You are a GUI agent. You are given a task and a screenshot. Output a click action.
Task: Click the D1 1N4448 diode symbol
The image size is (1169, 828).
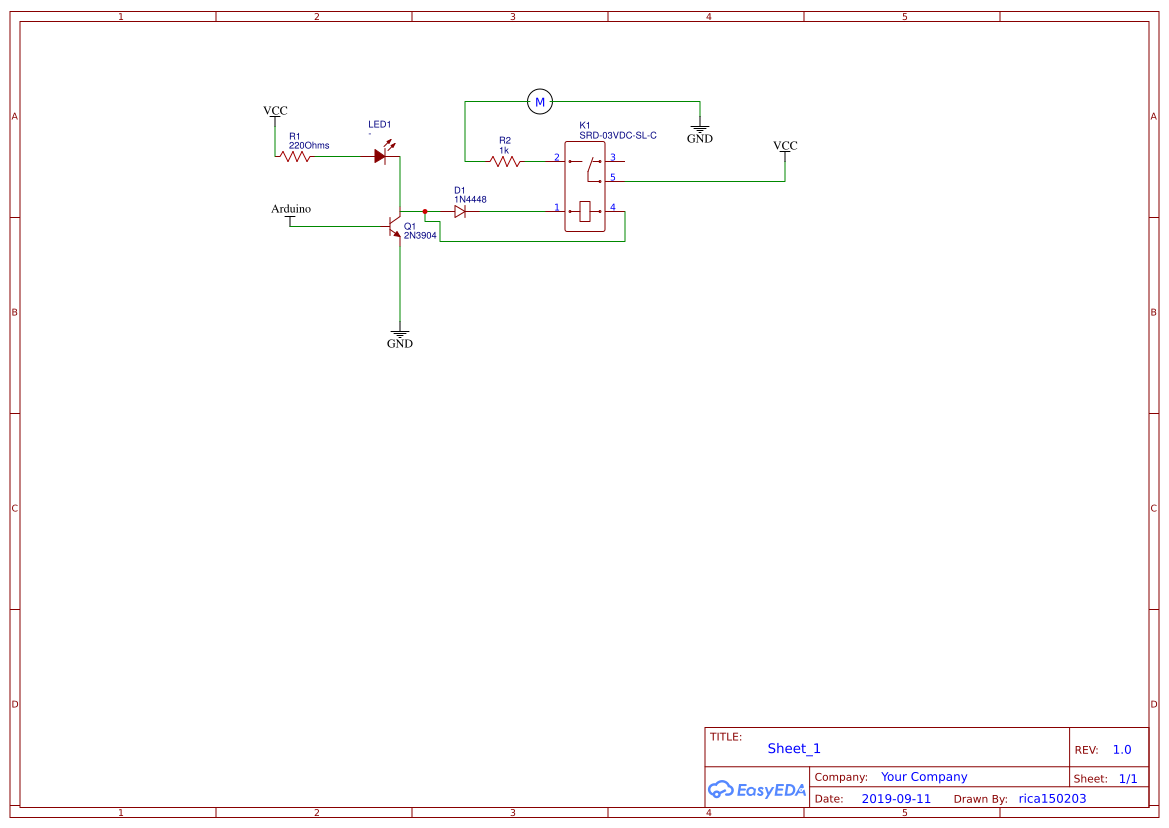coord(460,211)
